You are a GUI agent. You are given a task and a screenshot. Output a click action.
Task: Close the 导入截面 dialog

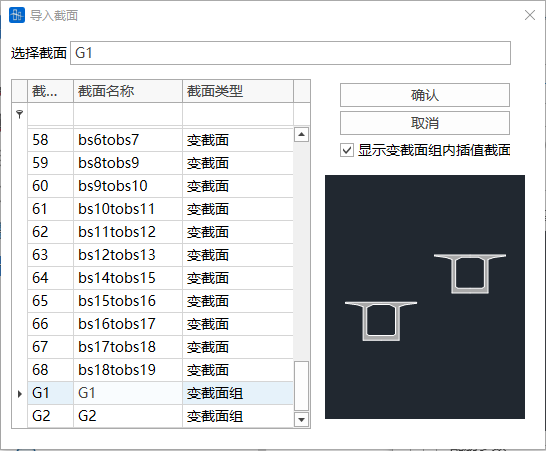click(x=530, y=15)
